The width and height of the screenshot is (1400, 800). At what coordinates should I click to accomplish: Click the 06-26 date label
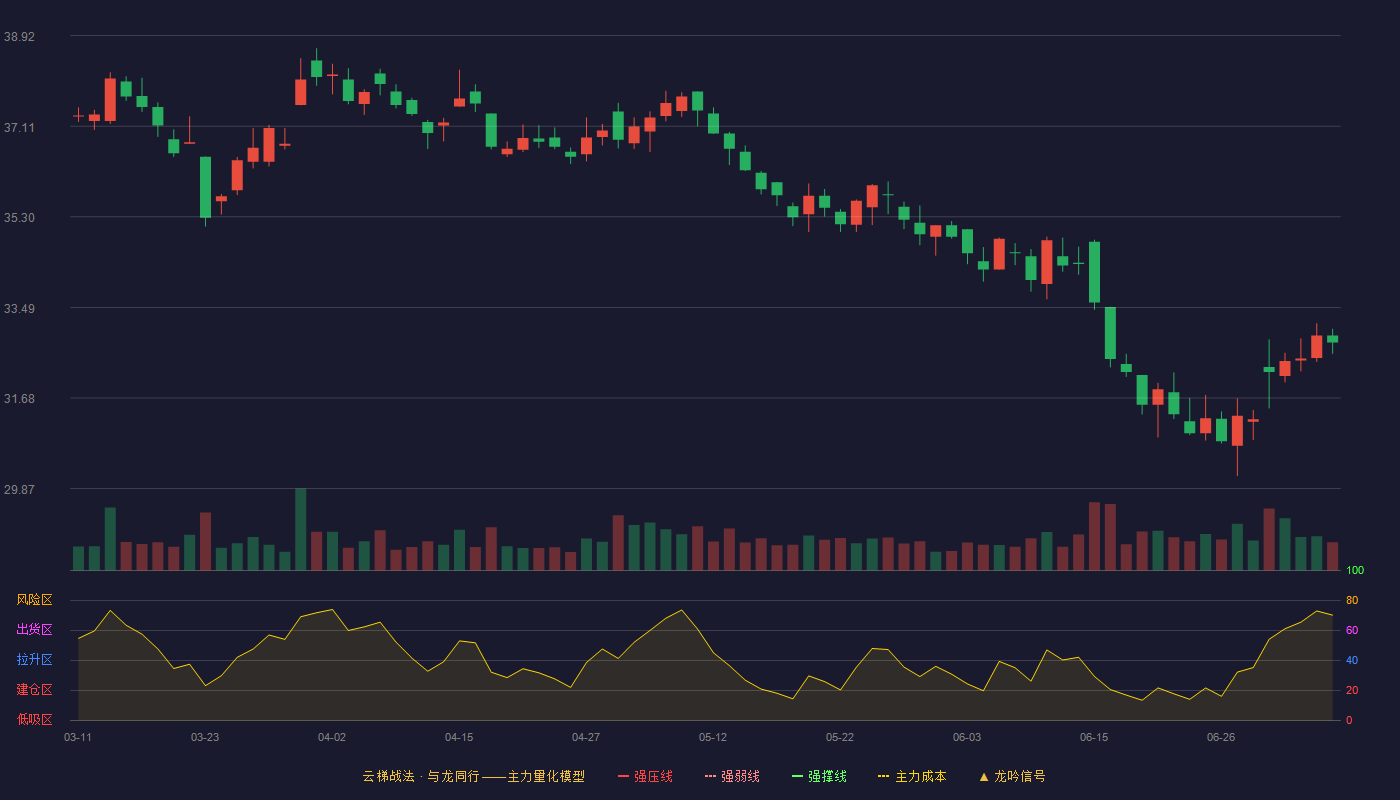coord(1221,737)
